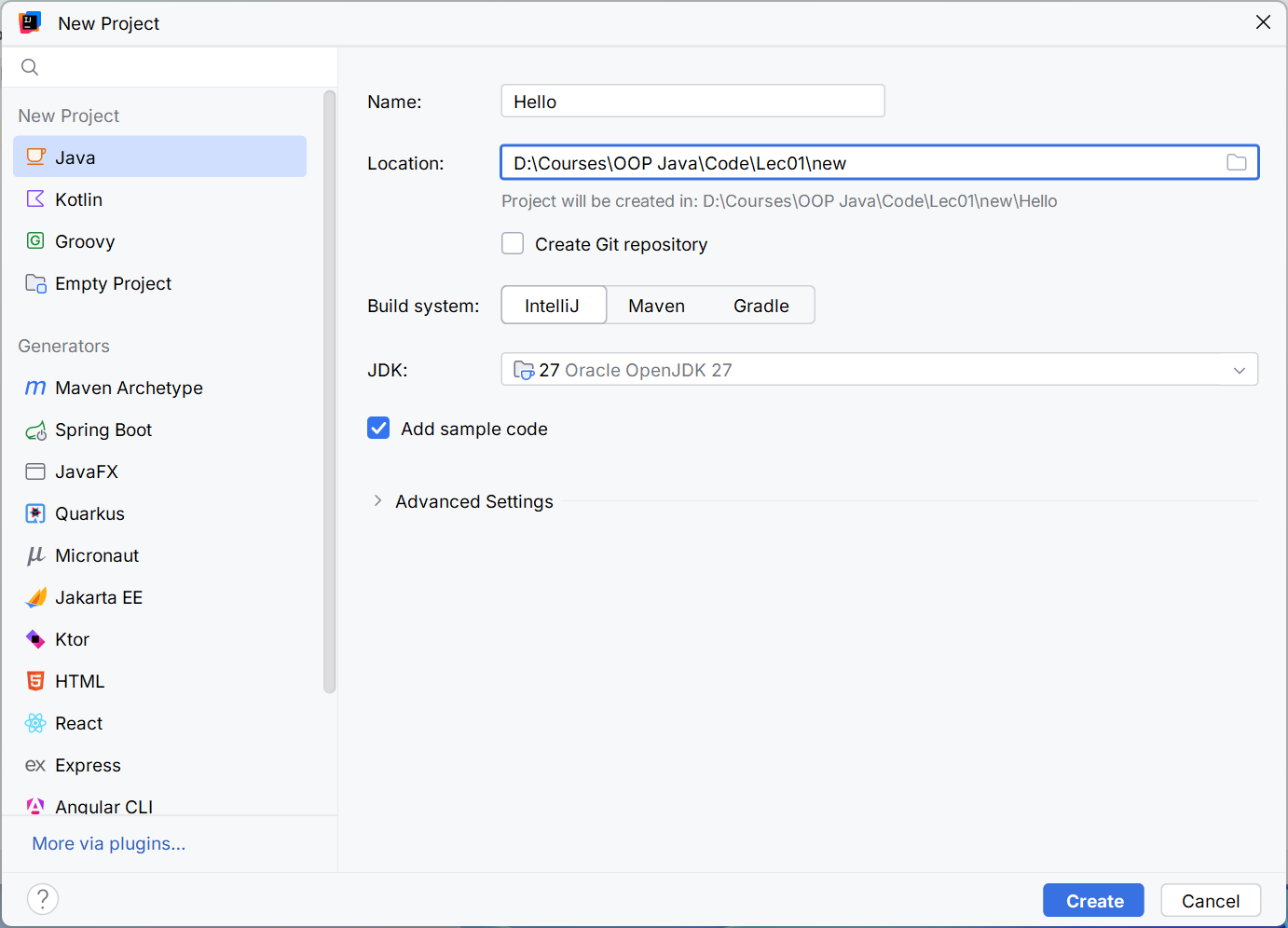The width and height of the screenshot is (1288, 928).
Task: Close the New Project dialog
Action: click(1263, 22)
